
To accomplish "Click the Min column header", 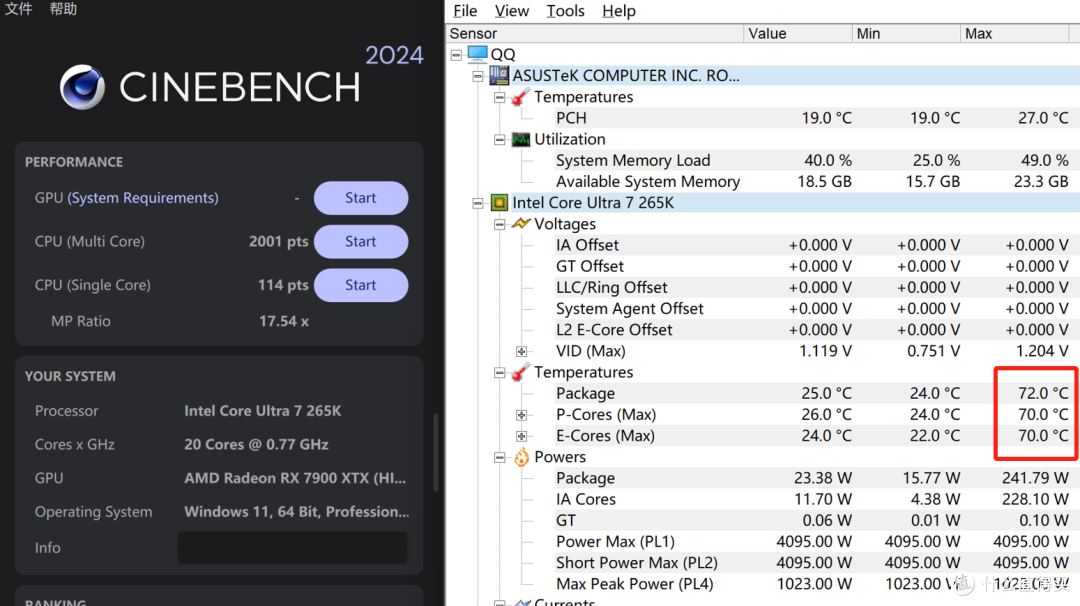I will point(906,33).
